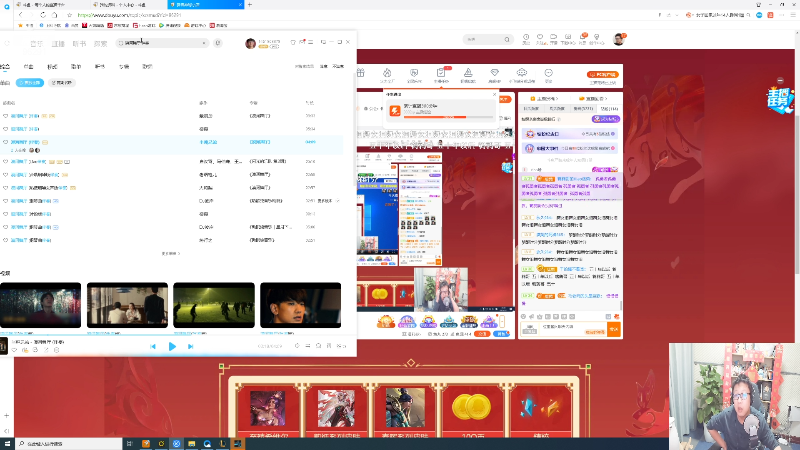This screenshot has width=800, height=450.
Task: Switch to 直播 tab in music player
Action: pos(58,44)
